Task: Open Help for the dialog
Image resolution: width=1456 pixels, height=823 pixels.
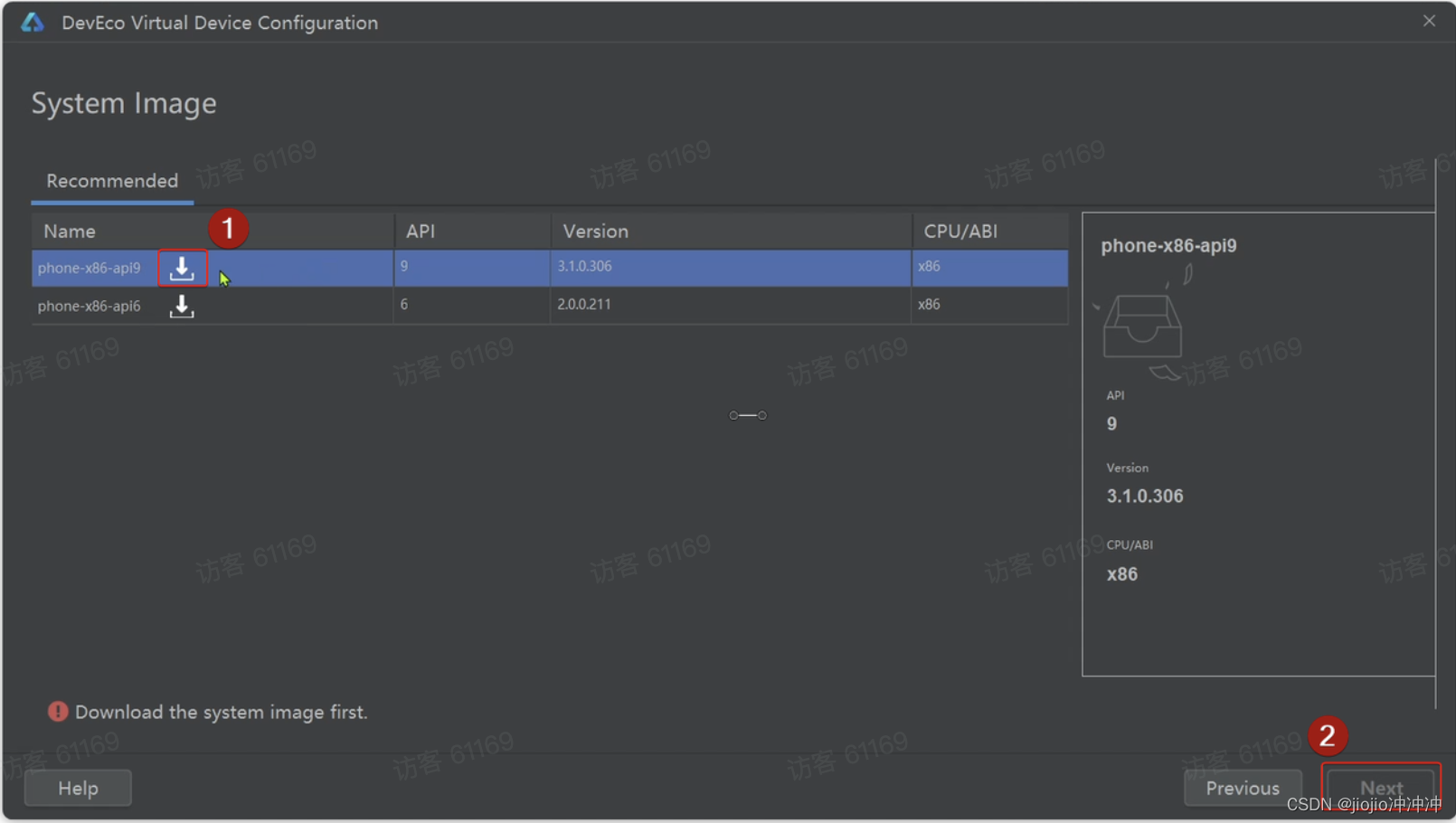Action: click(x=78, y=788)
